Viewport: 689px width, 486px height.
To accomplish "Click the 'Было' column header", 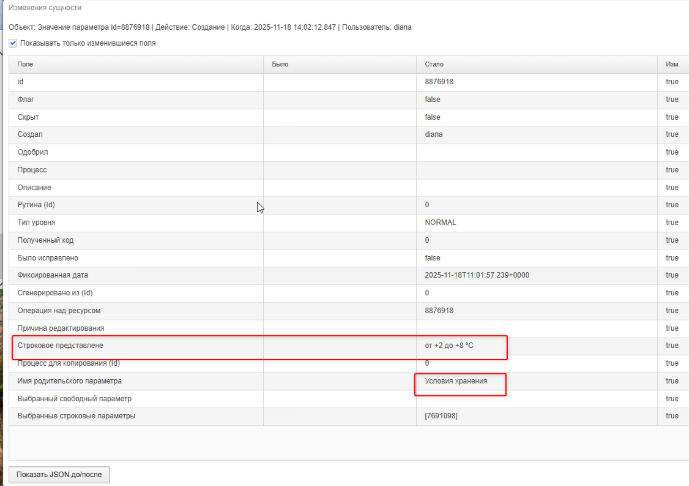I will pos(340,64).
